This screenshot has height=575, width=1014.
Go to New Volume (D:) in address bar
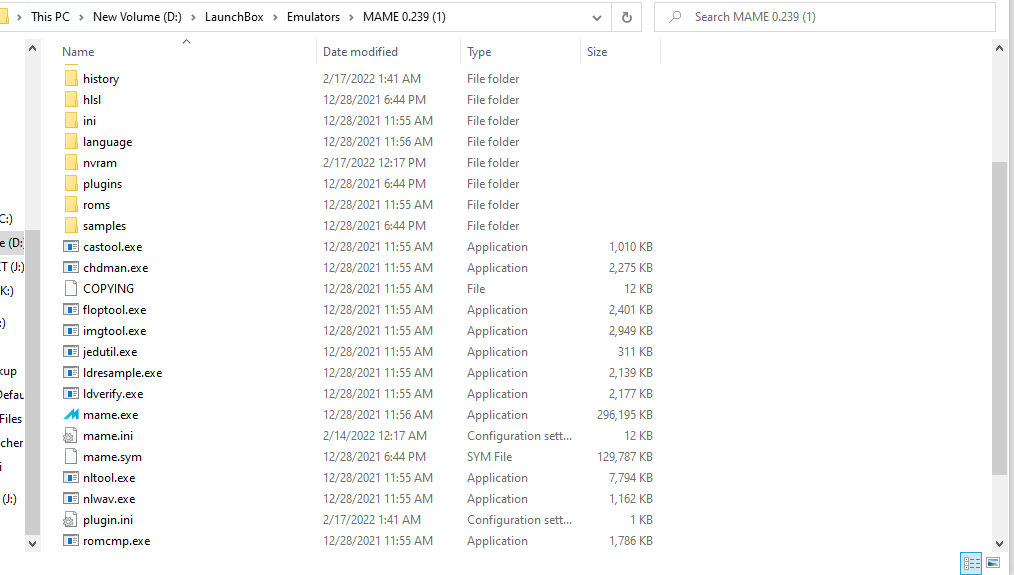coord(137,17)
